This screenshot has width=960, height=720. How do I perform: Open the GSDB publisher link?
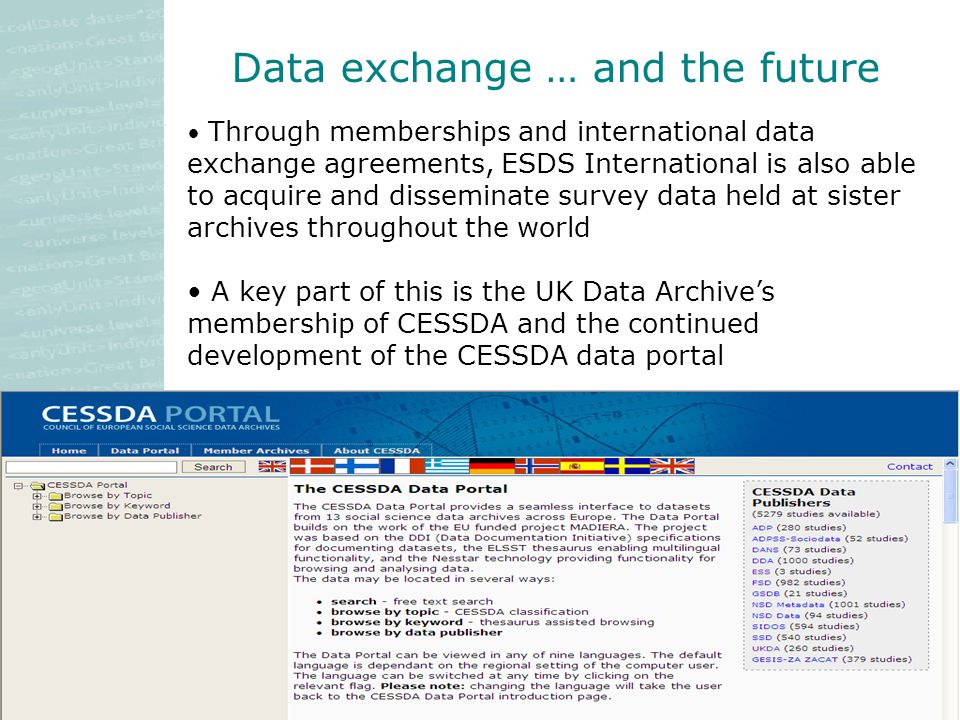[766, 594]
